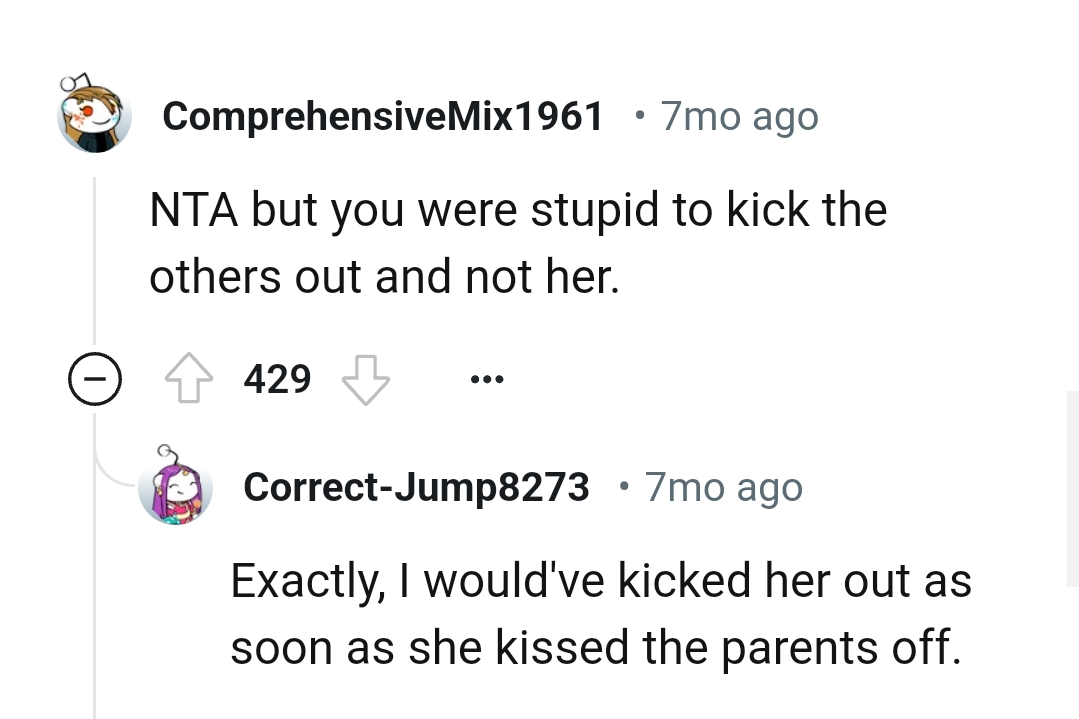Image resolution: width=1079 pixels, height=719 pixels.
Task: Click the 429 vote count
Action: click(277, 378)
